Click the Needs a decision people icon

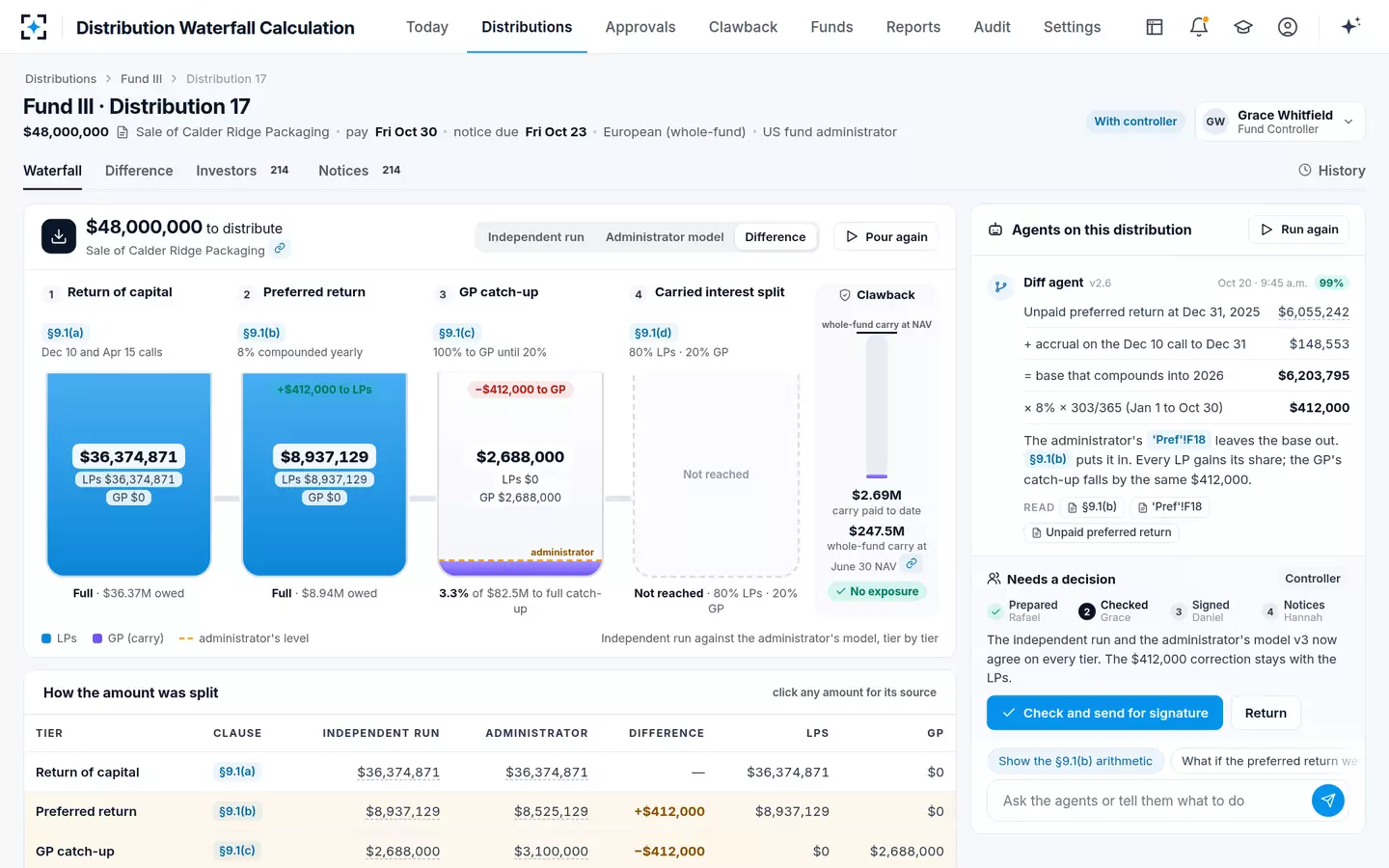994,579
